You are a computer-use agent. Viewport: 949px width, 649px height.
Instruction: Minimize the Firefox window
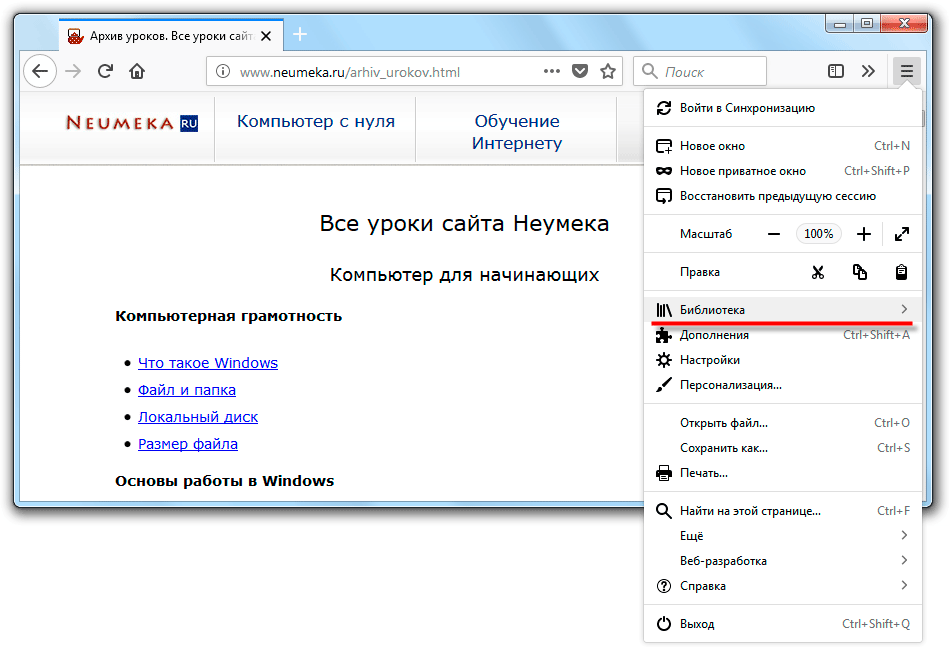point(840,24)
